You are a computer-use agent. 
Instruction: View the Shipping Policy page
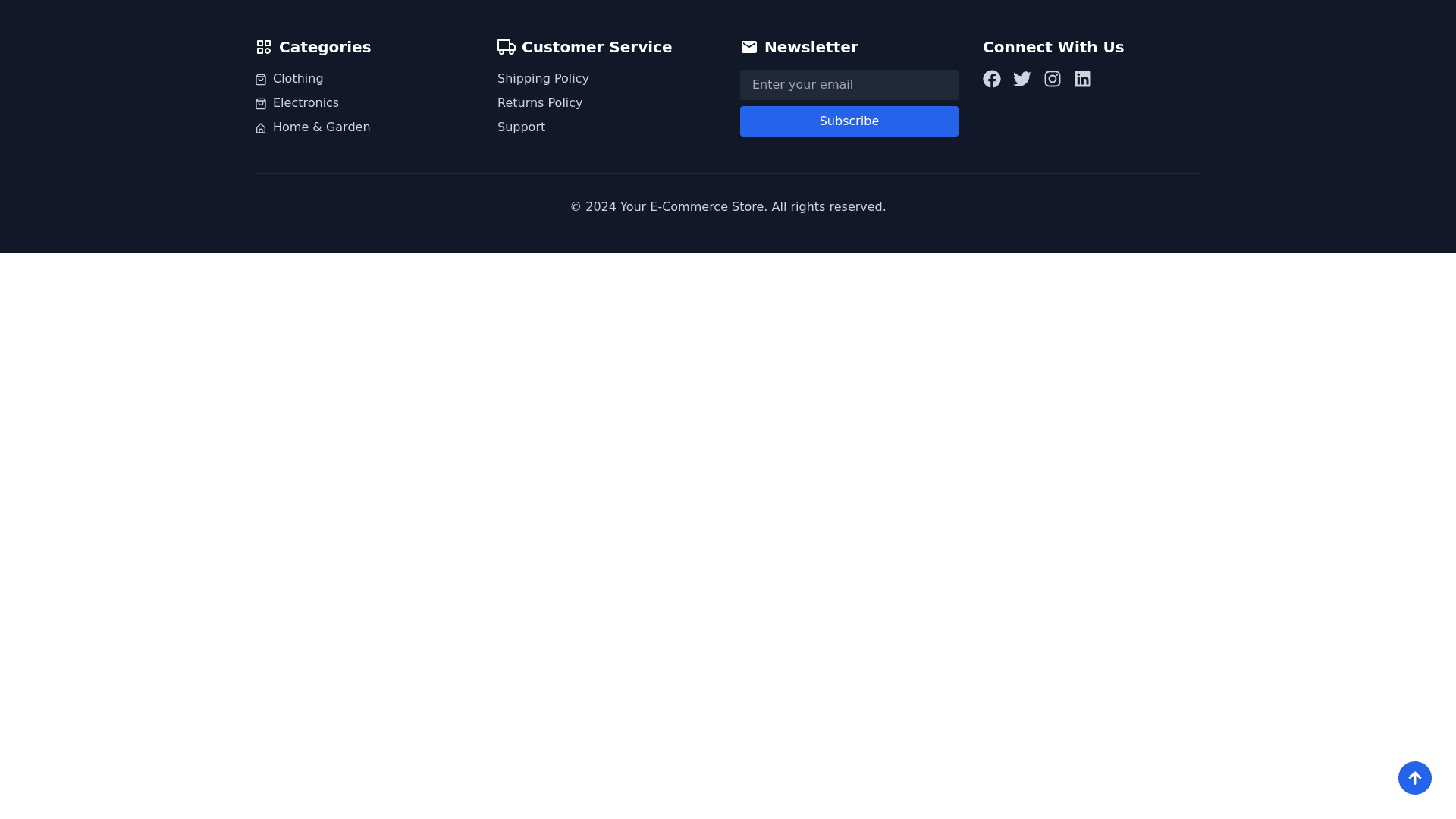[543, 79]
